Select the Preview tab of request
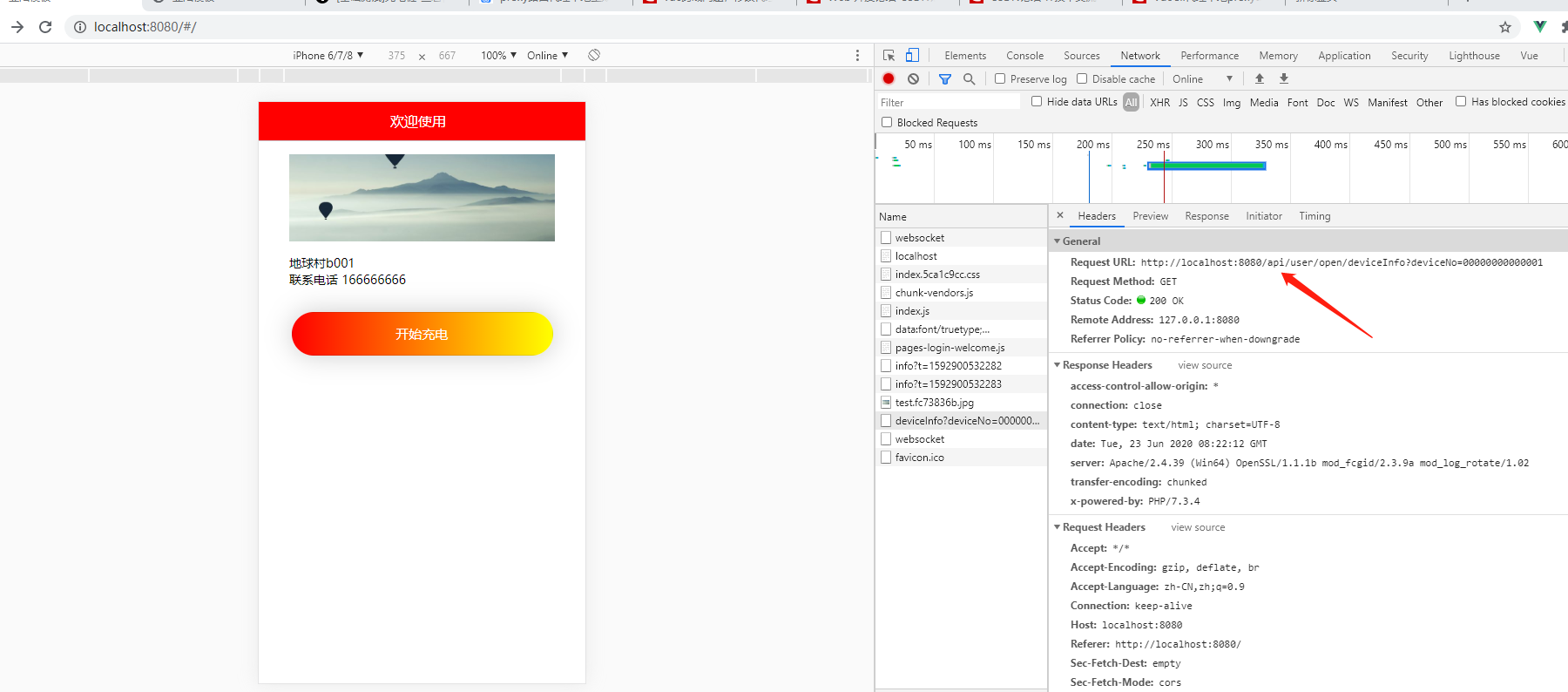 pos(1150,216)
